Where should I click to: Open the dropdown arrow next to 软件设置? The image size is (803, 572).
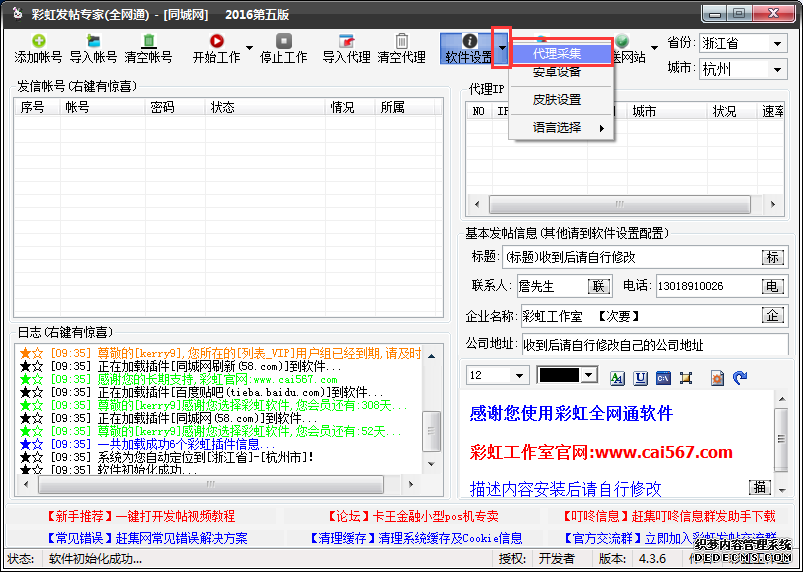pos(502,48)
